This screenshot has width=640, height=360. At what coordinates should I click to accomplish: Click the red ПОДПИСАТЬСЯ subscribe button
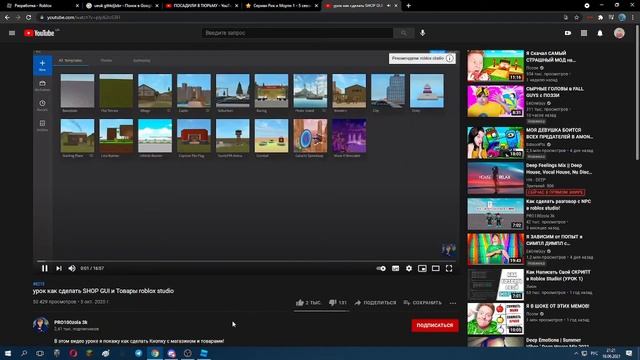click(435, 325)
